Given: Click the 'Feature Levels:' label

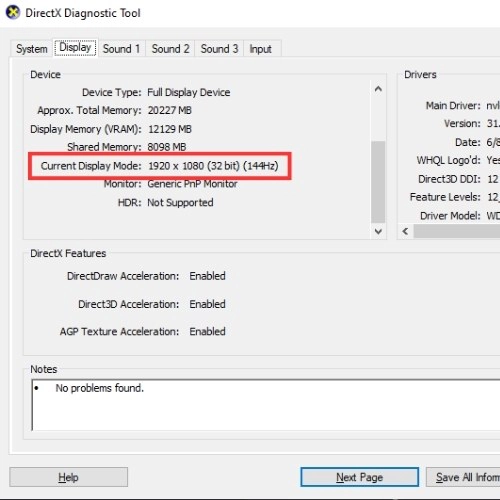Looking at the screenshot, I should click(x=445, y=197).
